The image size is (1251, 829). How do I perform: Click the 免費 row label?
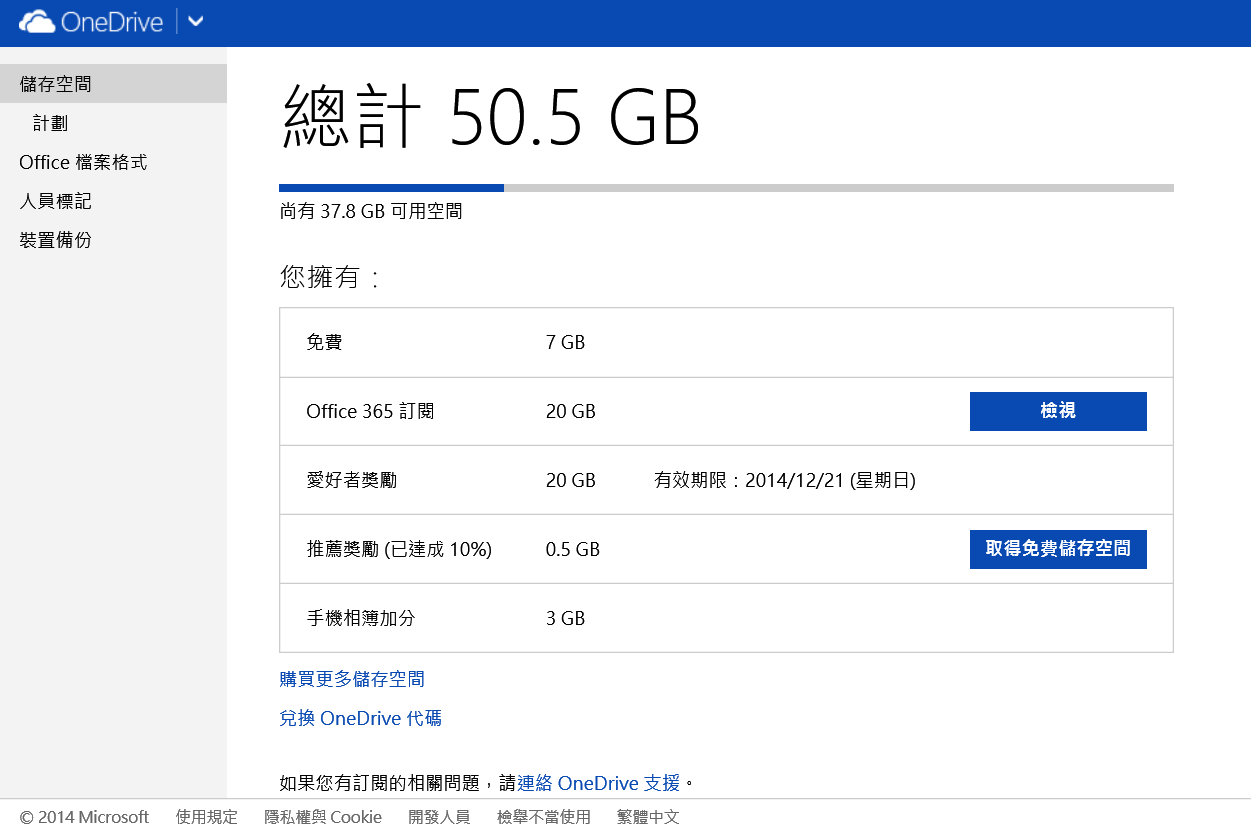[324, 342]
